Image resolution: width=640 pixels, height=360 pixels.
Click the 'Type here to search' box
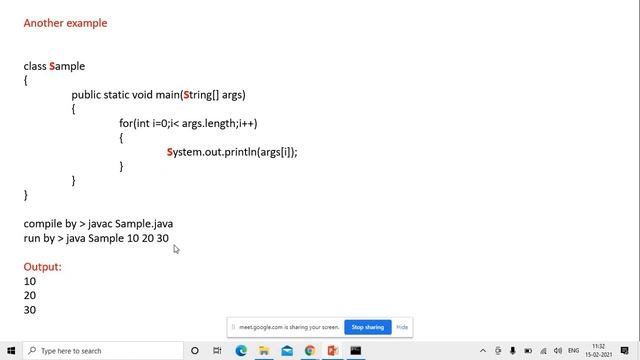(x=103, y=351)
